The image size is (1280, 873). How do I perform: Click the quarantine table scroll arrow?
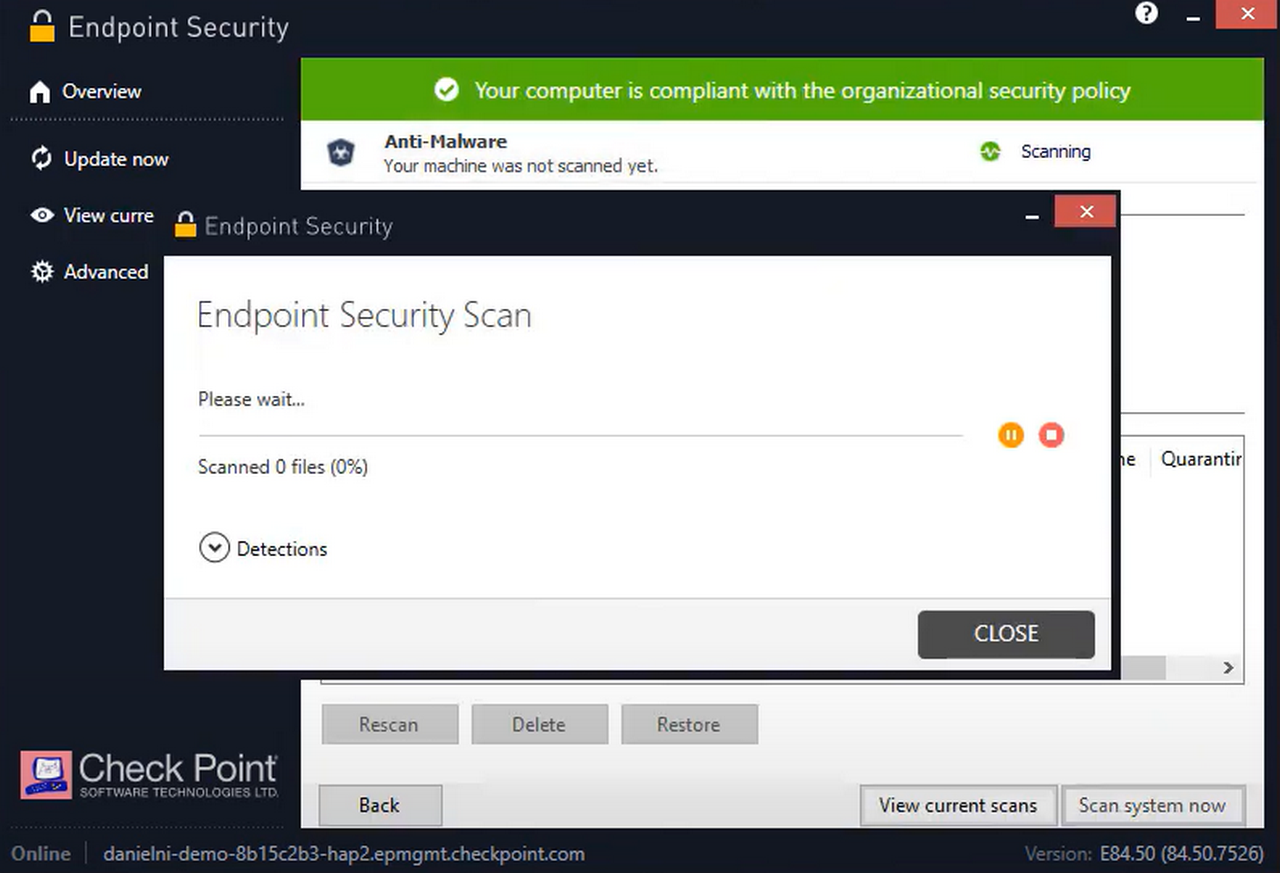1228,667
